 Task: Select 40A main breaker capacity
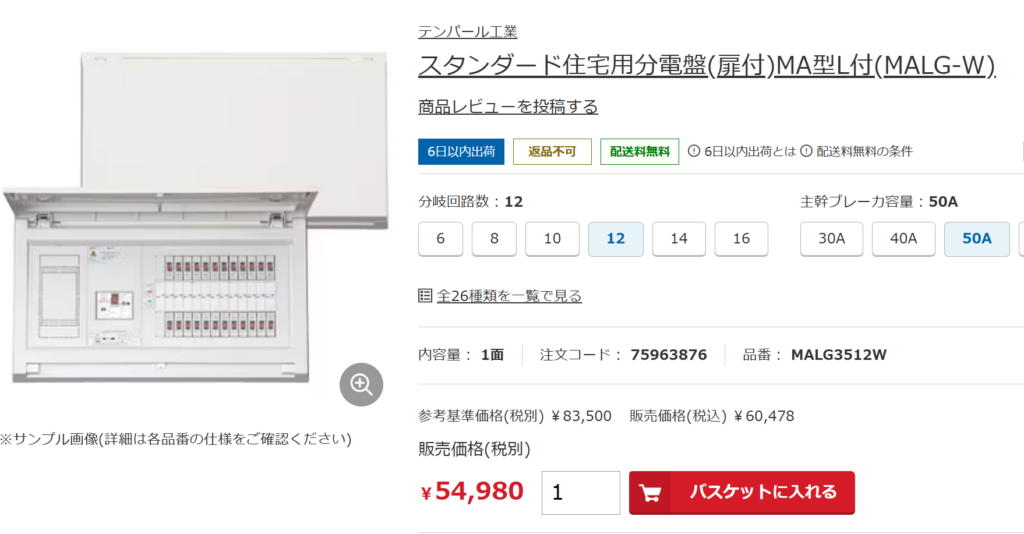904,239
